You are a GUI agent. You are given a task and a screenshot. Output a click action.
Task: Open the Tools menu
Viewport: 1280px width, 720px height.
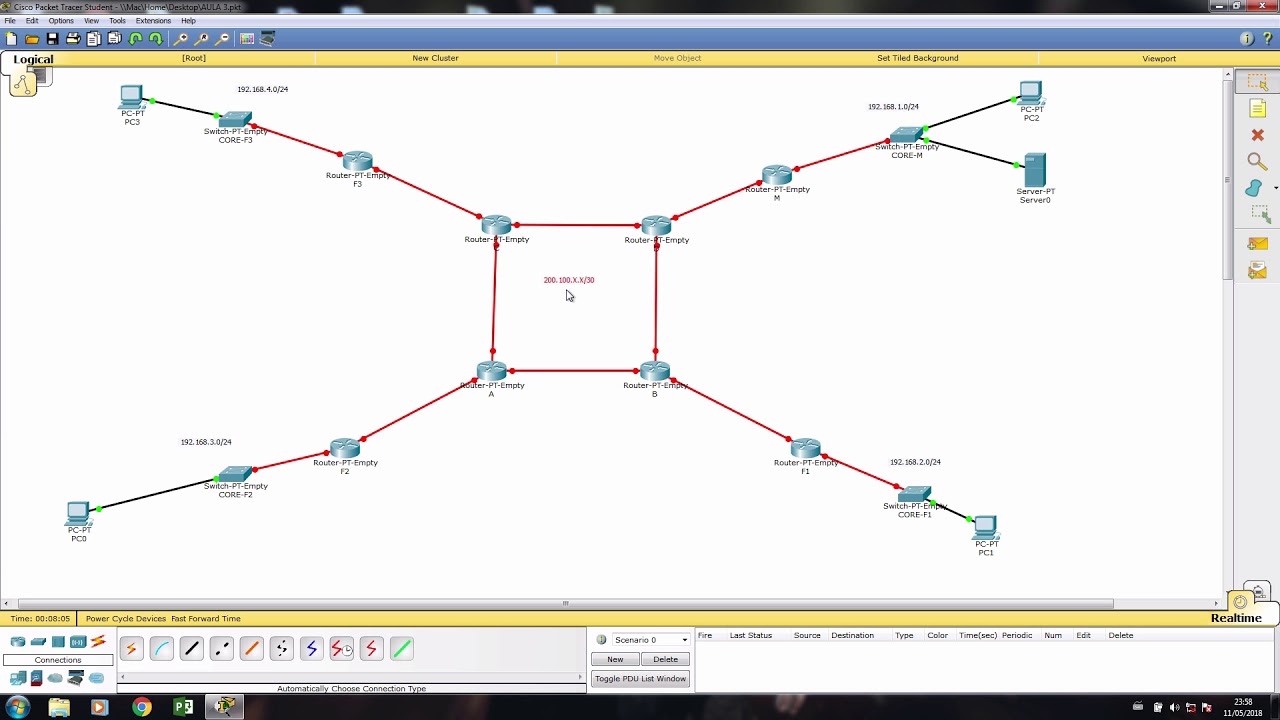click(x=118, y=21)
